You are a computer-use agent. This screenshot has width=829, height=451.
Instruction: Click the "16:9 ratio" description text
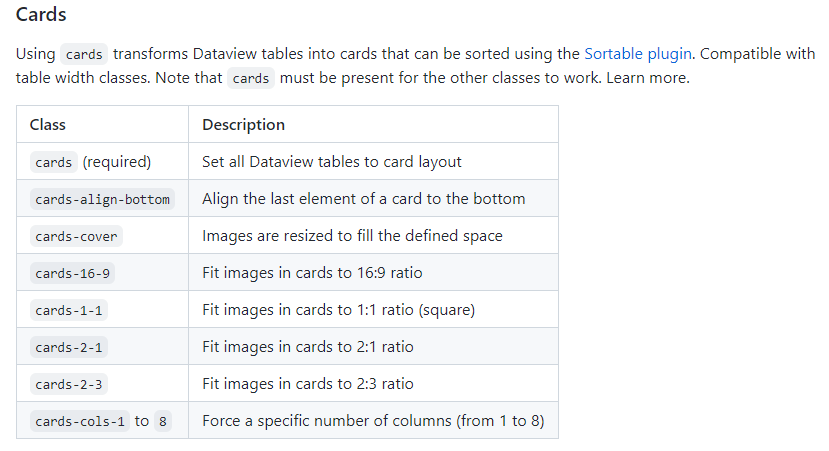390,273
